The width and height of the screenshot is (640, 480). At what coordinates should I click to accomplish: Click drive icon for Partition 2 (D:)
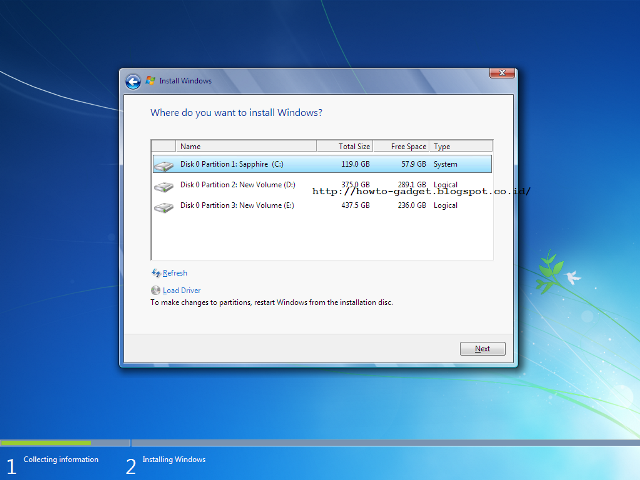tap(164, 187)
